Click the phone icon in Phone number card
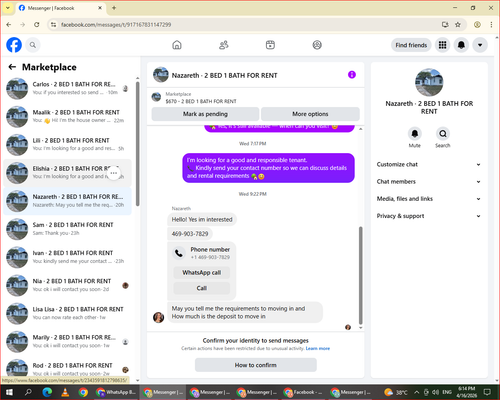 click(x=179, y=253)
